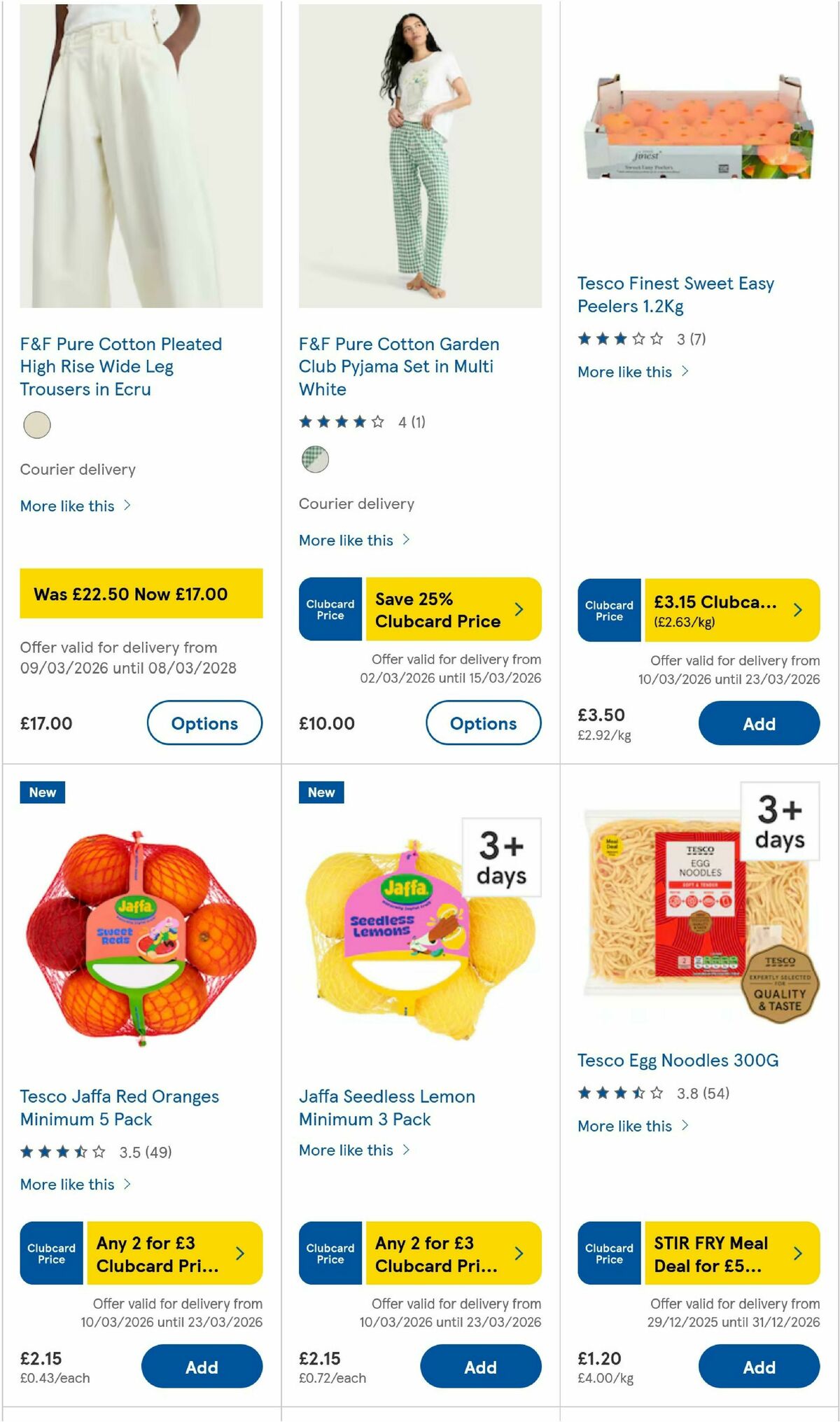
Task: Expand 'More like this' under Egg Noodles
Action: pyautogui.click(x=628, y=1126)
